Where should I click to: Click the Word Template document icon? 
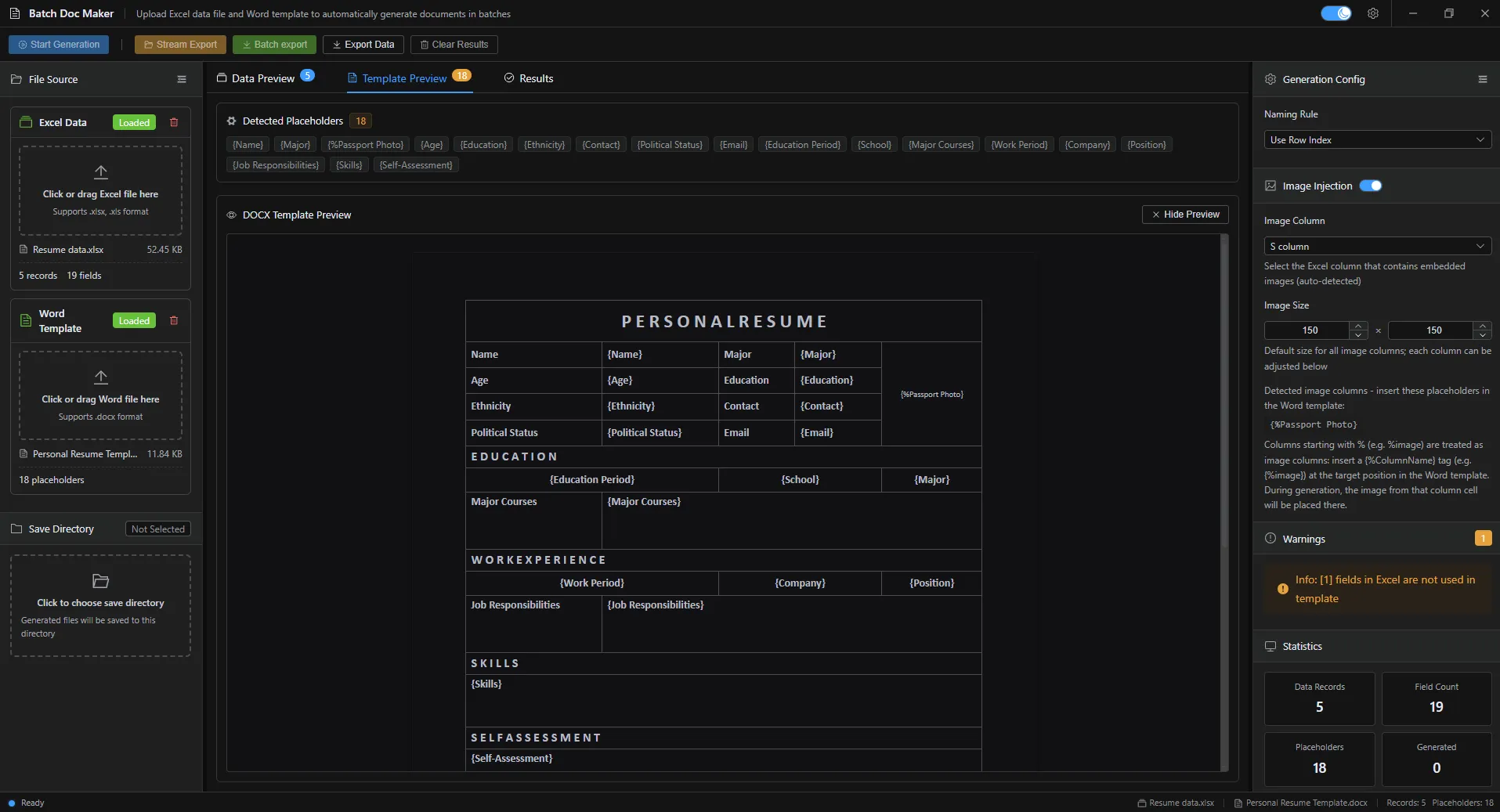(x=26, y=320)
